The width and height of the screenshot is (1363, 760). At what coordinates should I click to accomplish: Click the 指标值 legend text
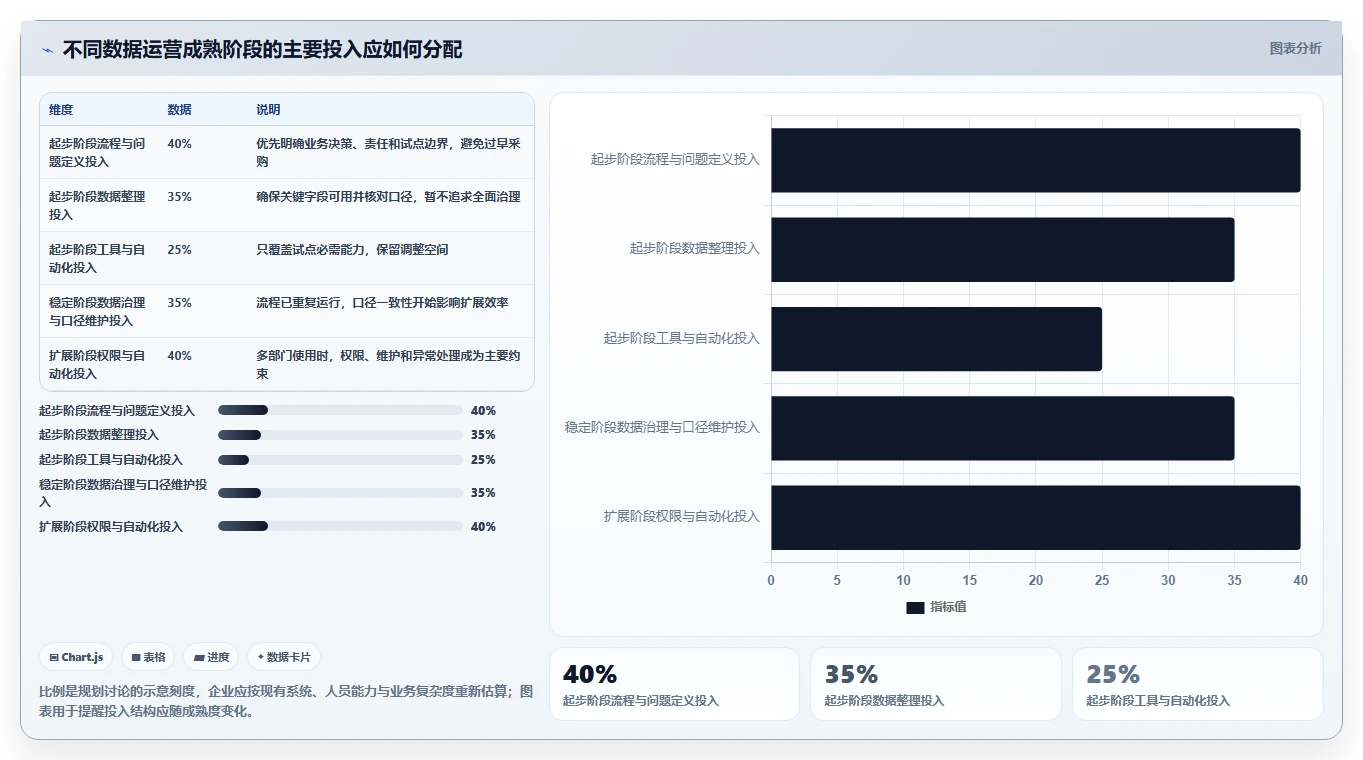pyautogui.click(x=948, y=607)
